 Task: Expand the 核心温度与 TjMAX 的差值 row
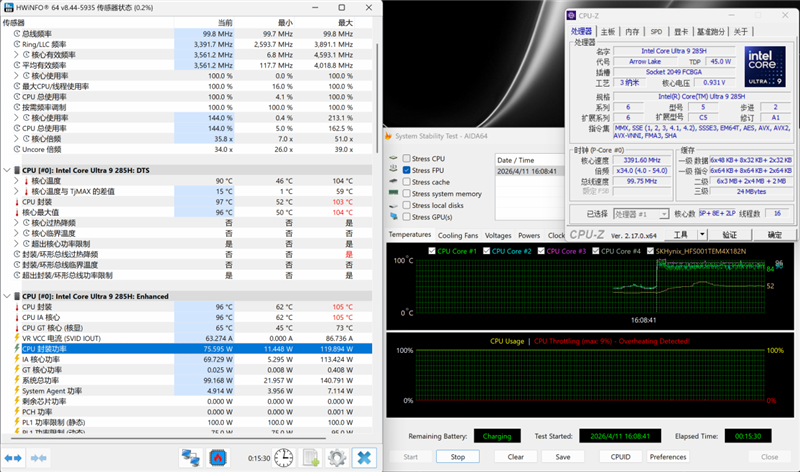tap(16, 191)
